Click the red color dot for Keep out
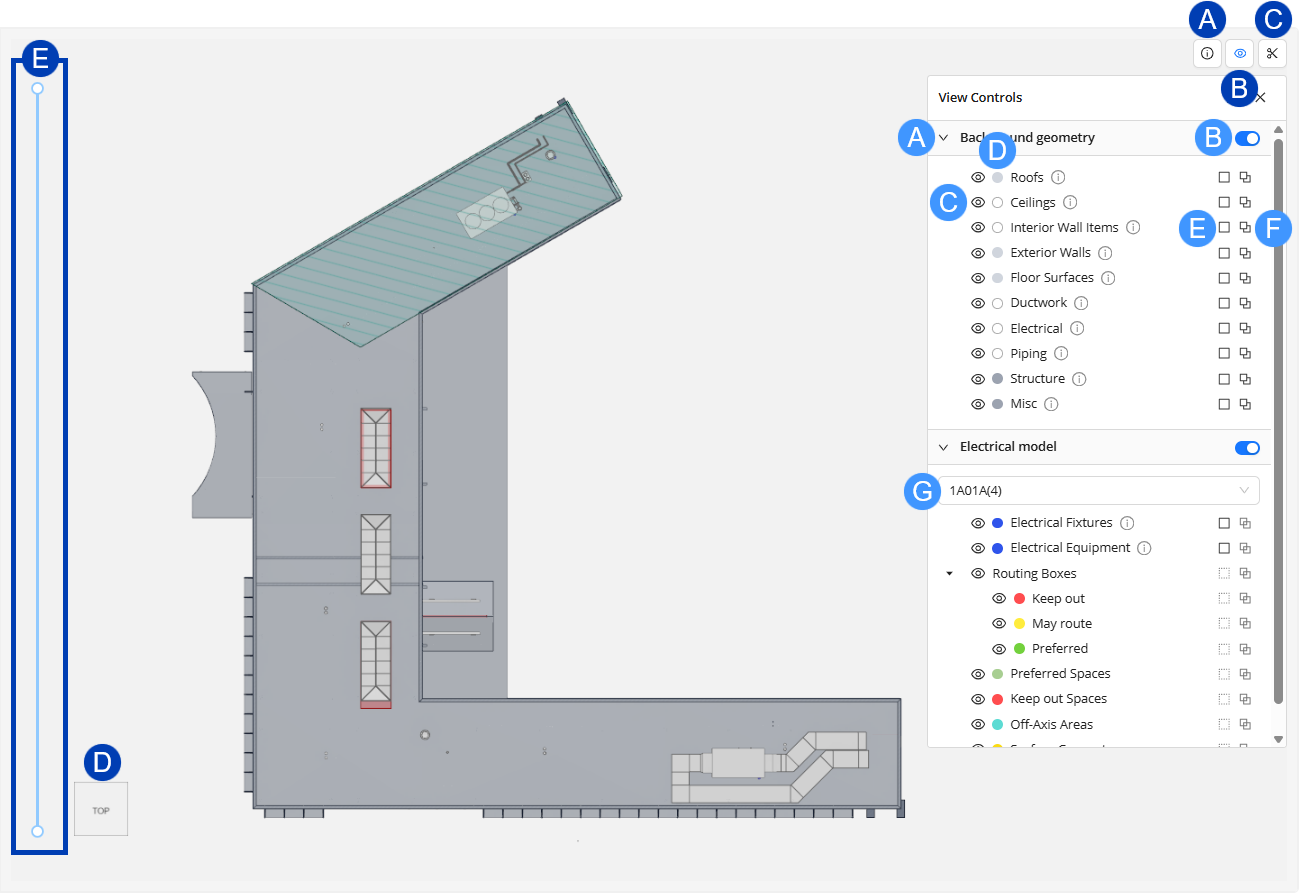Image resolution: width=1299 pixels, height=893 pixels. point(1019,598)
